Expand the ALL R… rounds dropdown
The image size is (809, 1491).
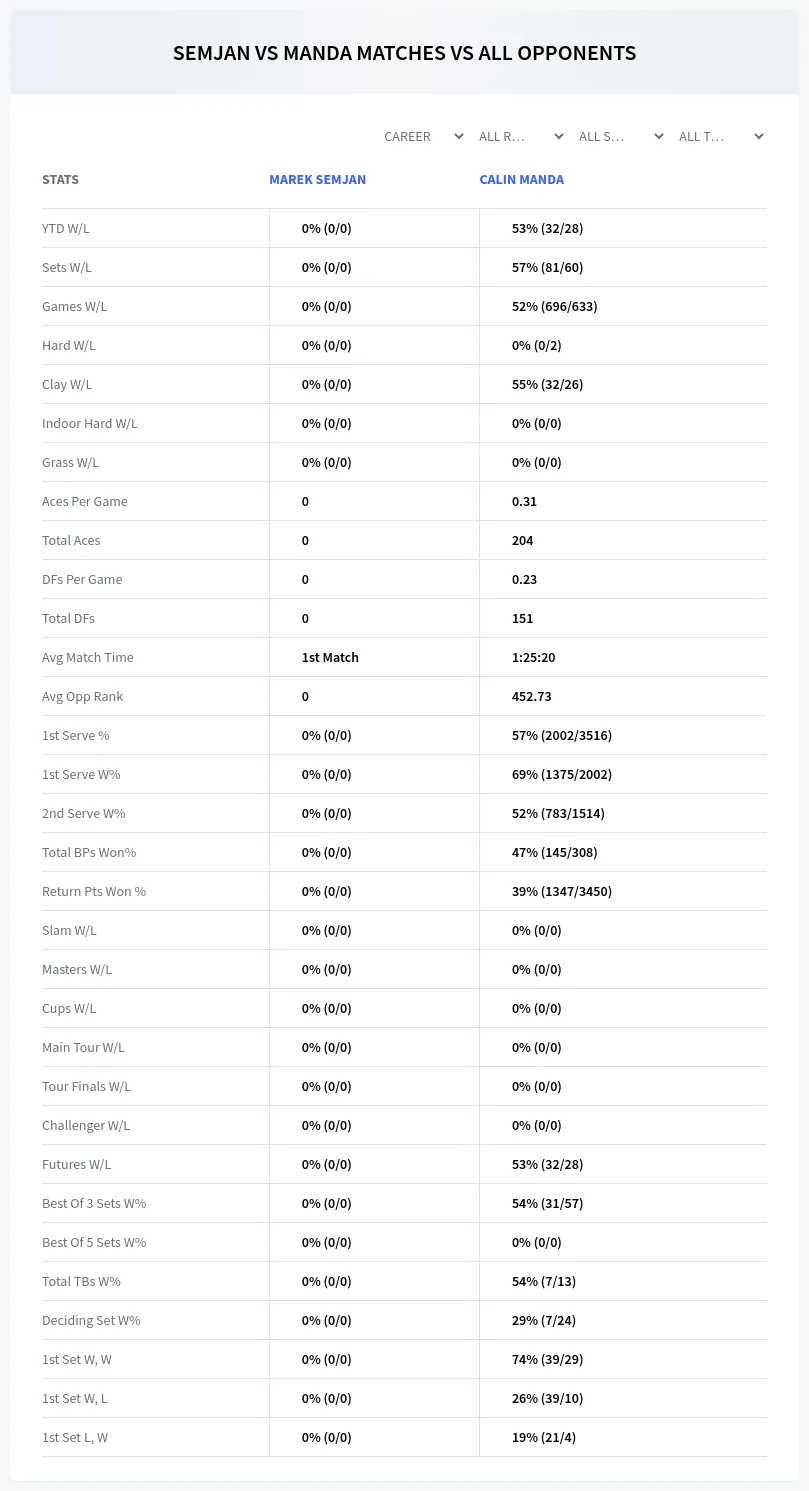point(521,136)
